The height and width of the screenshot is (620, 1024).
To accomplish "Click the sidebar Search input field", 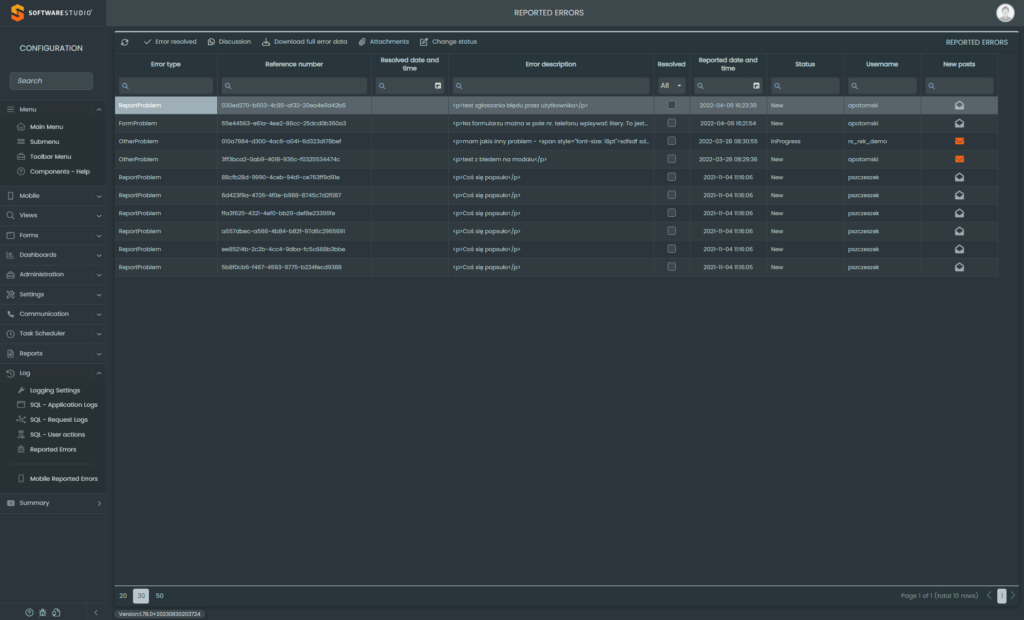I will click(x=51, y=81).
